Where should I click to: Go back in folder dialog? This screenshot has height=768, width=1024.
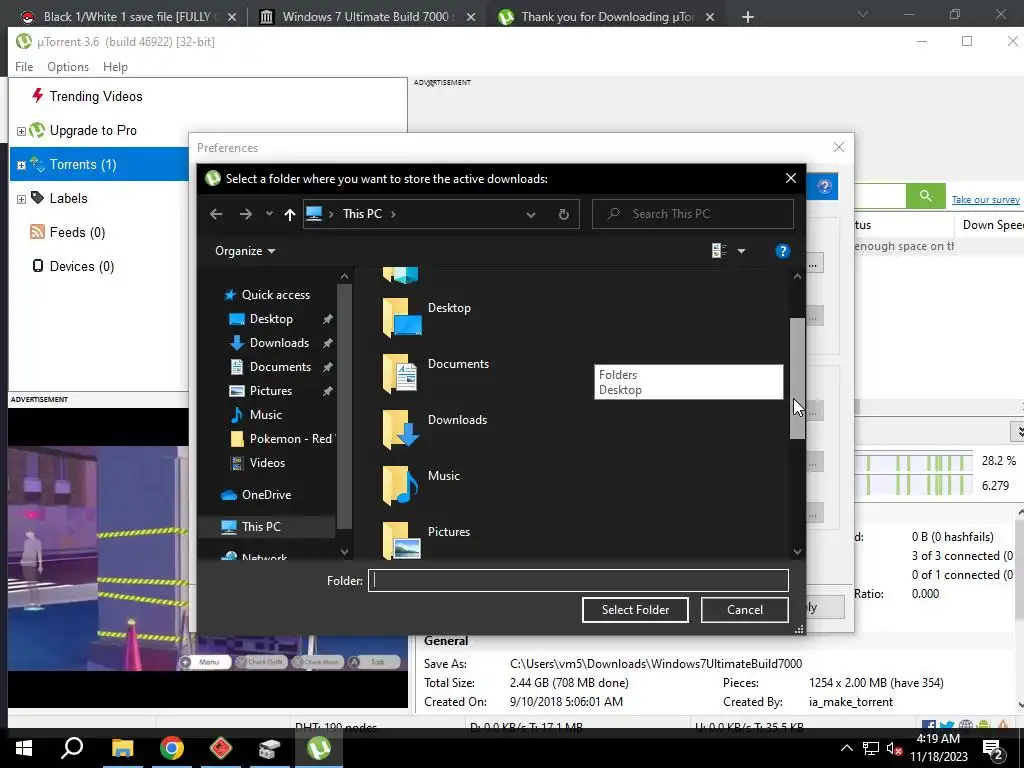click(216, 214)
